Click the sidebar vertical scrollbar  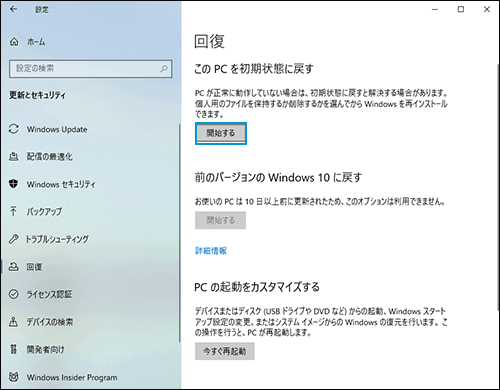tap(180, 233)
